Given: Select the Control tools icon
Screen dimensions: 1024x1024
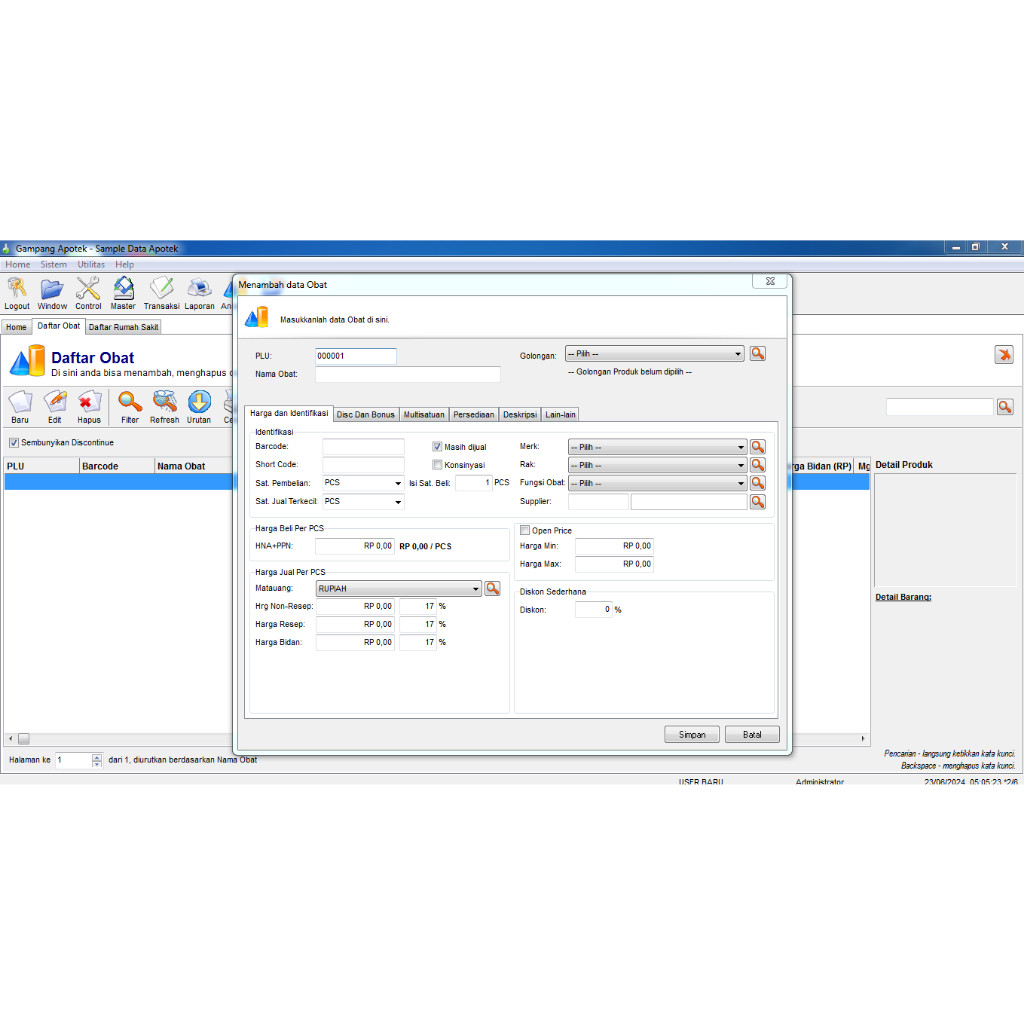Looking at the screenshot, I should click(88, 292).
